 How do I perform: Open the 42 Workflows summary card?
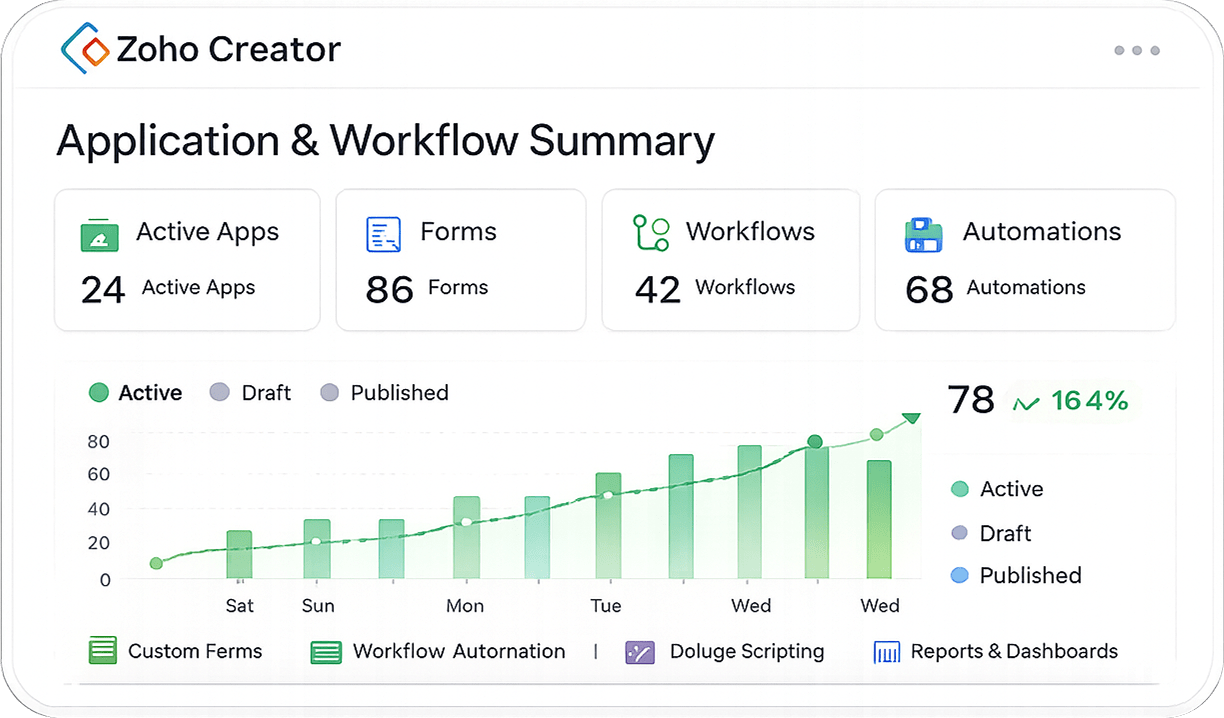coord(730,260)
